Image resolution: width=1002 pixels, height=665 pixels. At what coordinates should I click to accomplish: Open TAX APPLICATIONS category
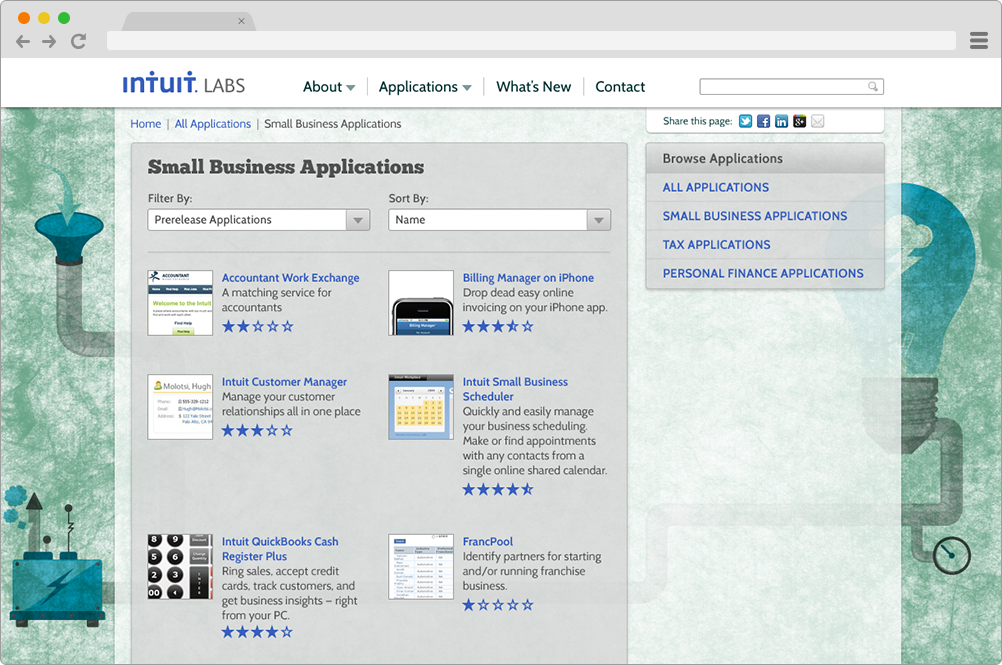[x=716, y=245]
